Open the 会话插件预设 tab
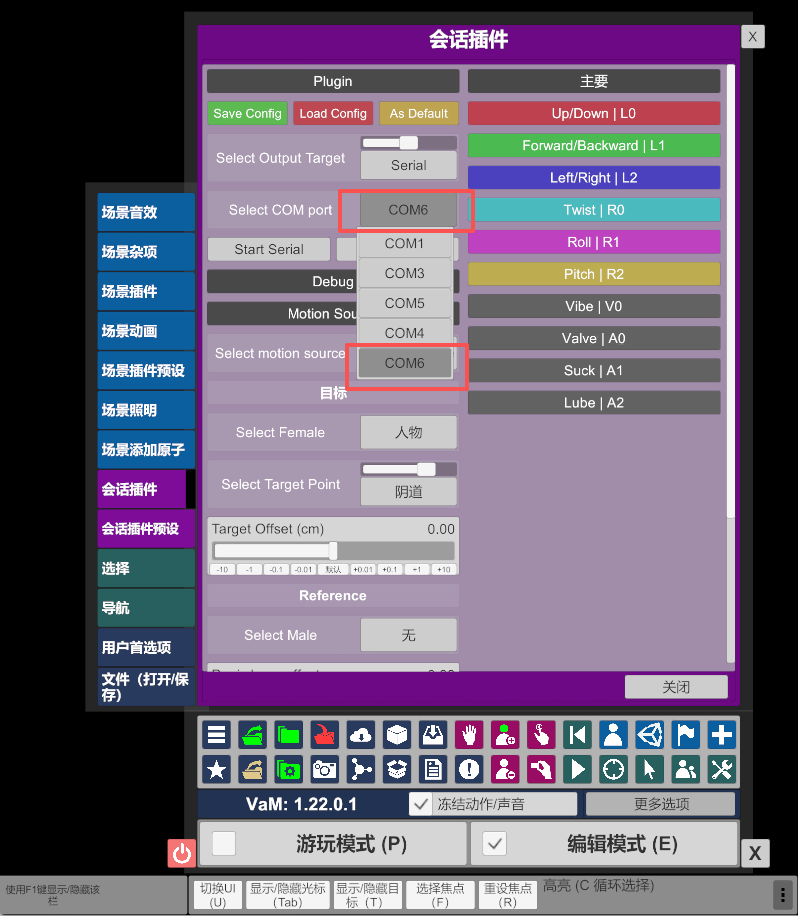Image resolution: width=798 pixels, height=916 pixels. (x=146, y=529)
